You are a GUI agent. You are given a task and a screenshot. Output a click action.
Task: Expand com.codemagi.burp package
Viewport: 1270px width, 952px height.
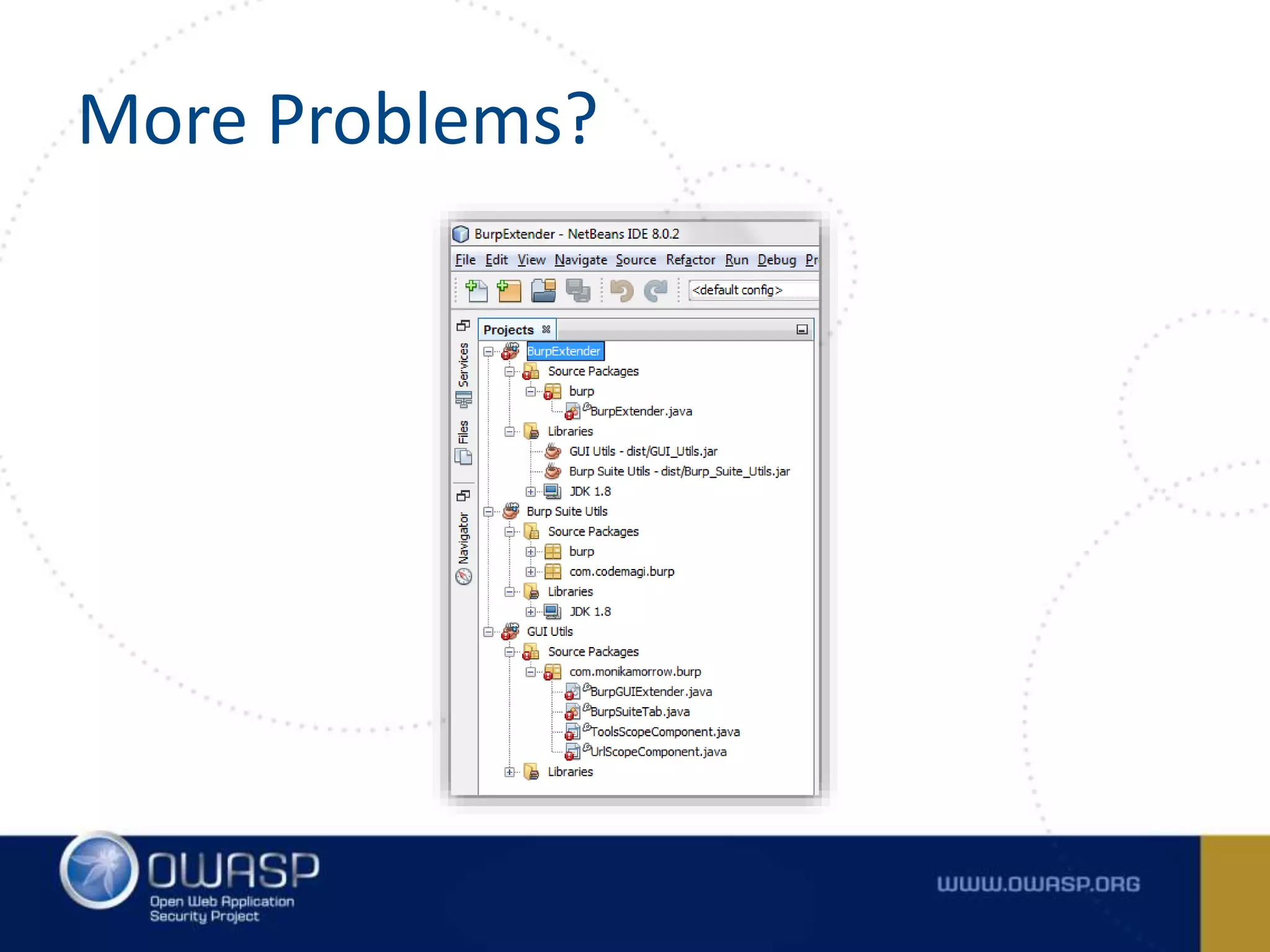tap(531, 571)
